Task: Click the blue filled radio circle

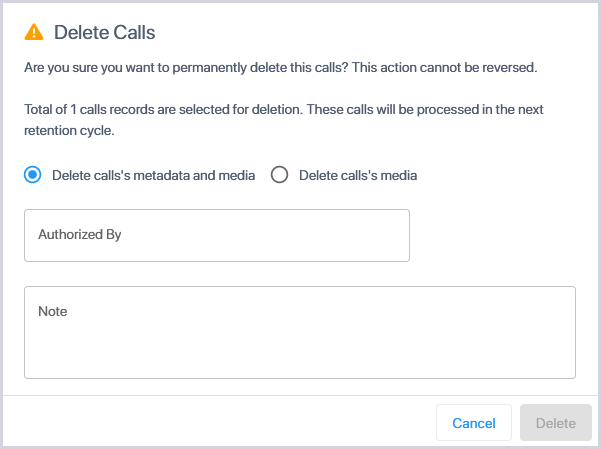Action: click(33, 175)
